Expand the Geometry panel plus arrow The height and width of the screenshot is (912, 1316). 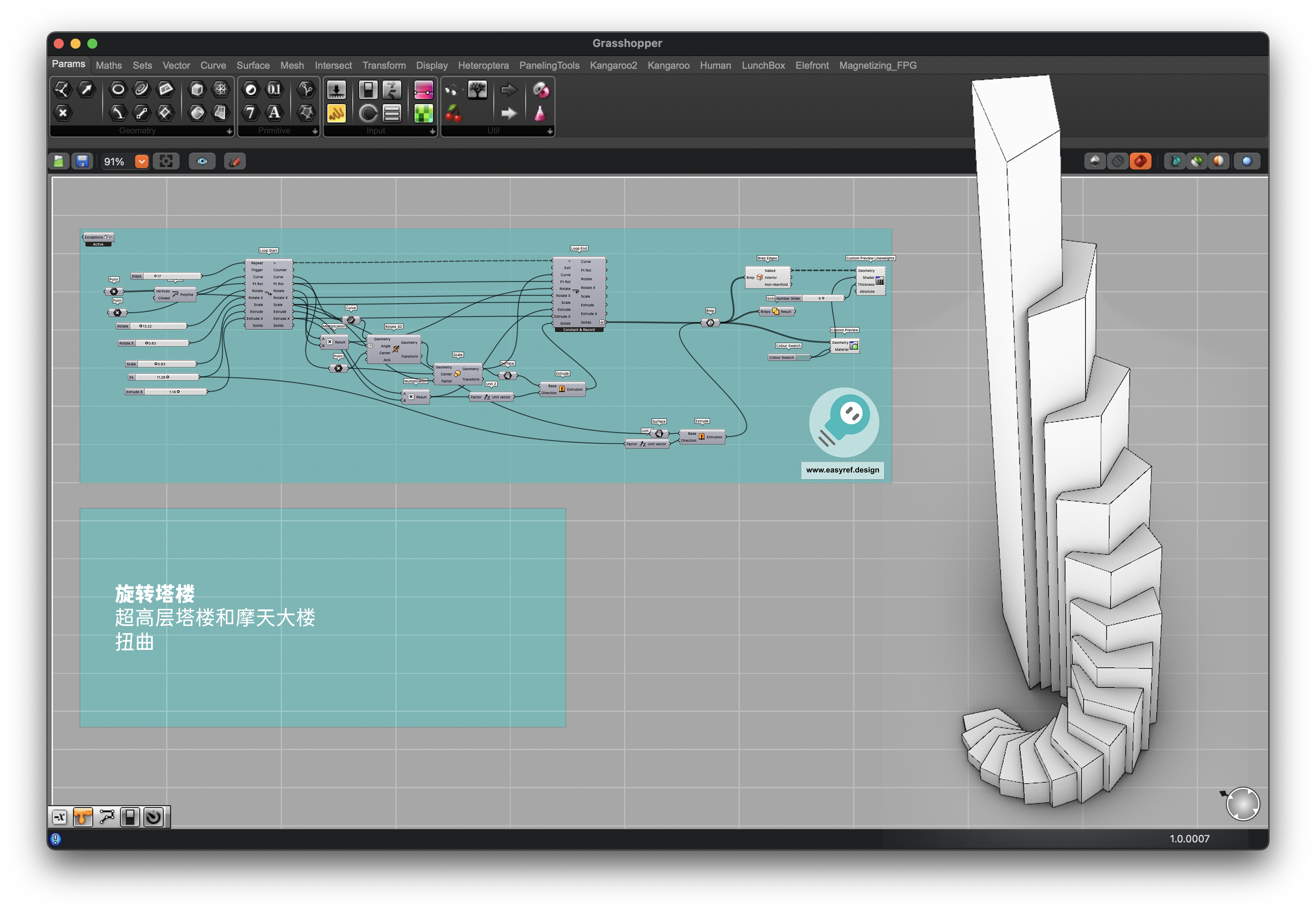pos(229,131)
